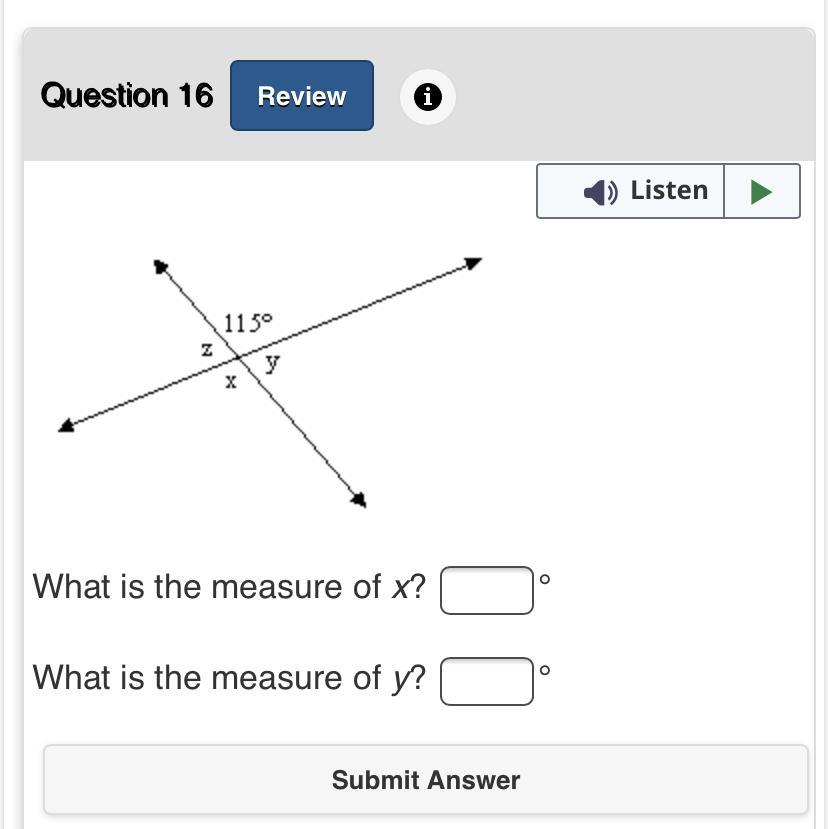Select the y label in the diagram
This screenshot has height=829, width=828.
click(x=272, y=363)
